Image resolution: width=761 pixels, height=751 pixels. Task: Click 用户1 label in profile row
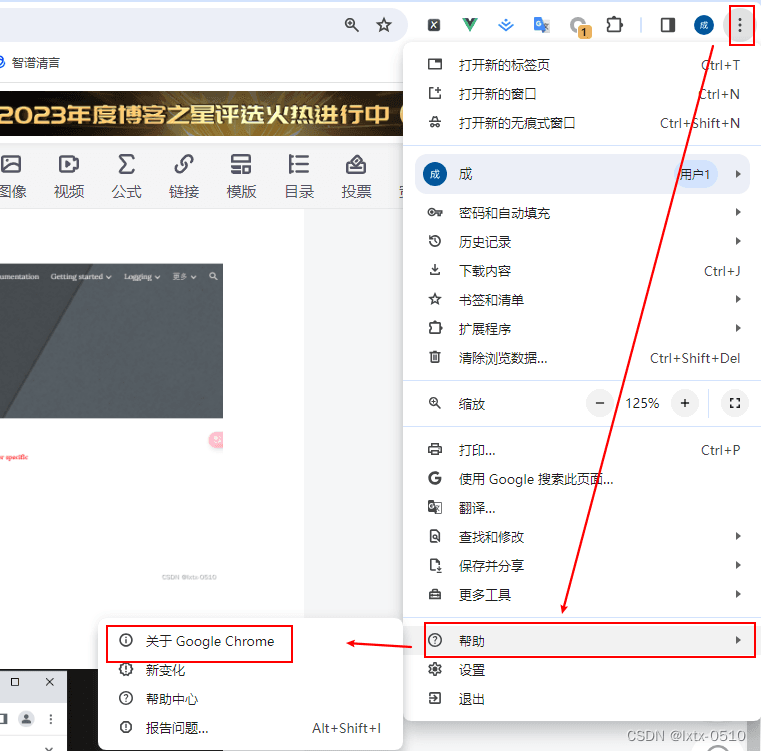tap(695, 174)
